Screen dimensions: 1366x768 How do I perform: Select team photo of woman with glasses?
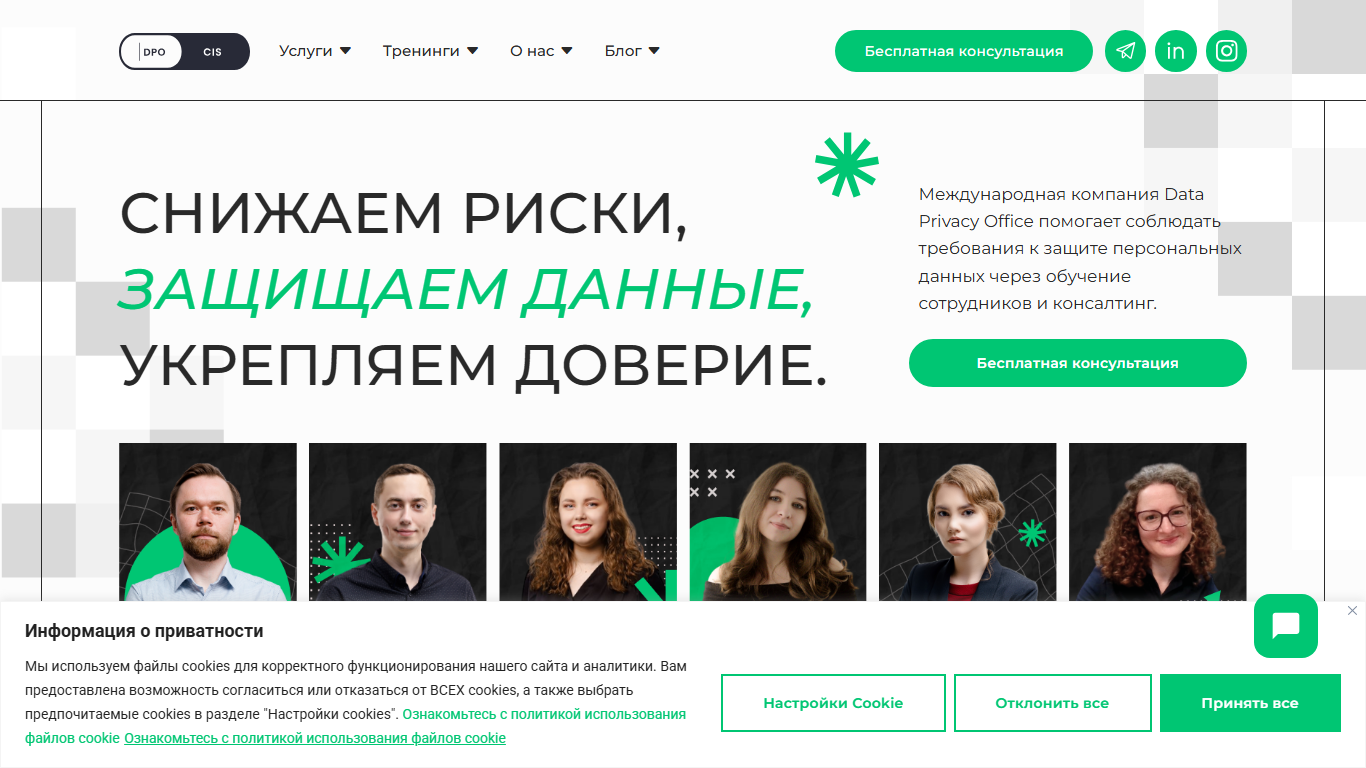tap(1158, 522)
